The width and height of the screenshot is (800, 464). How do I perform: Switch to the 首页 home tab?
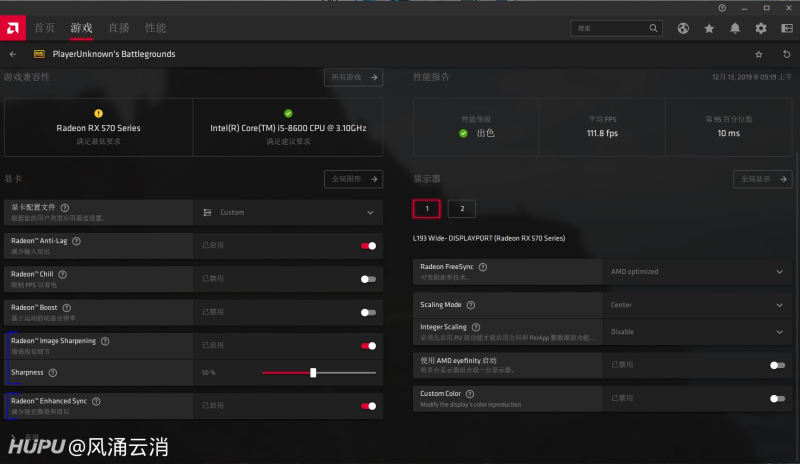tap(44, 28)
